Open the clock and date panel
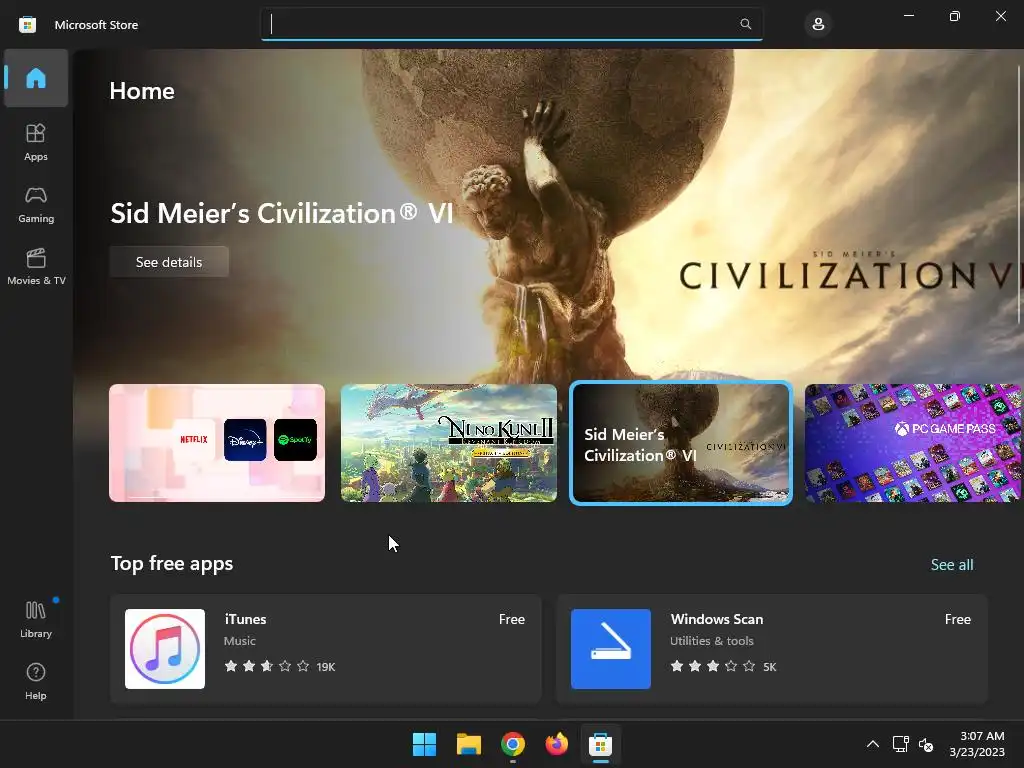The image size is (1024, 768). [977, 744]
